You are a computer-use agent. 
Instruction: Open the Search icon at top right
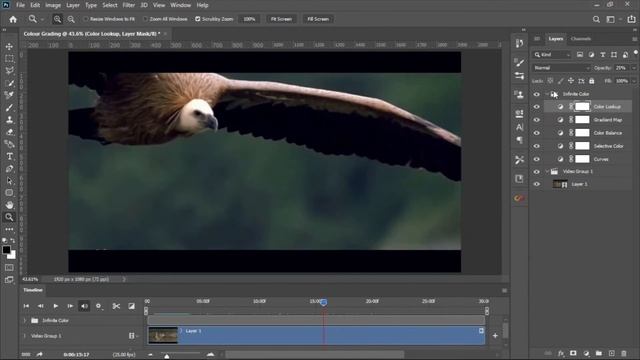596,19
